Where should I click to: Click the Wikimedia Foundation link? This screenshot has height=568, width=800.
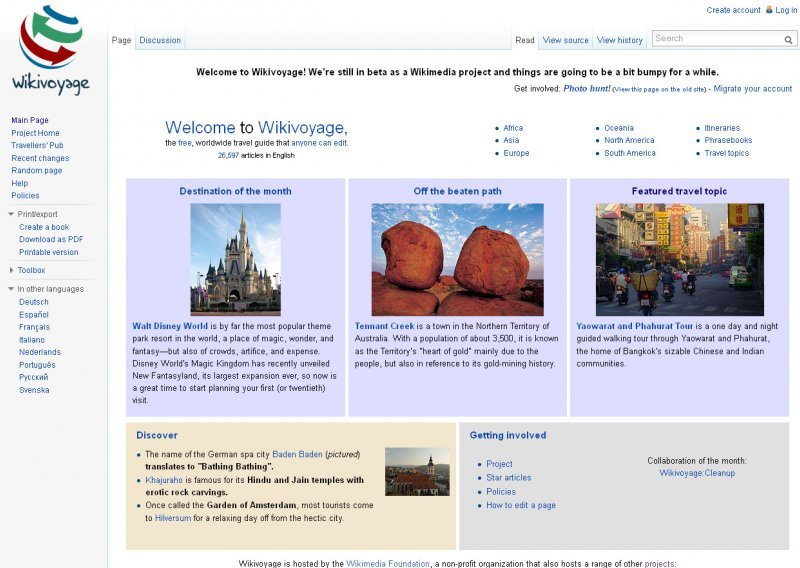(388, 563)
